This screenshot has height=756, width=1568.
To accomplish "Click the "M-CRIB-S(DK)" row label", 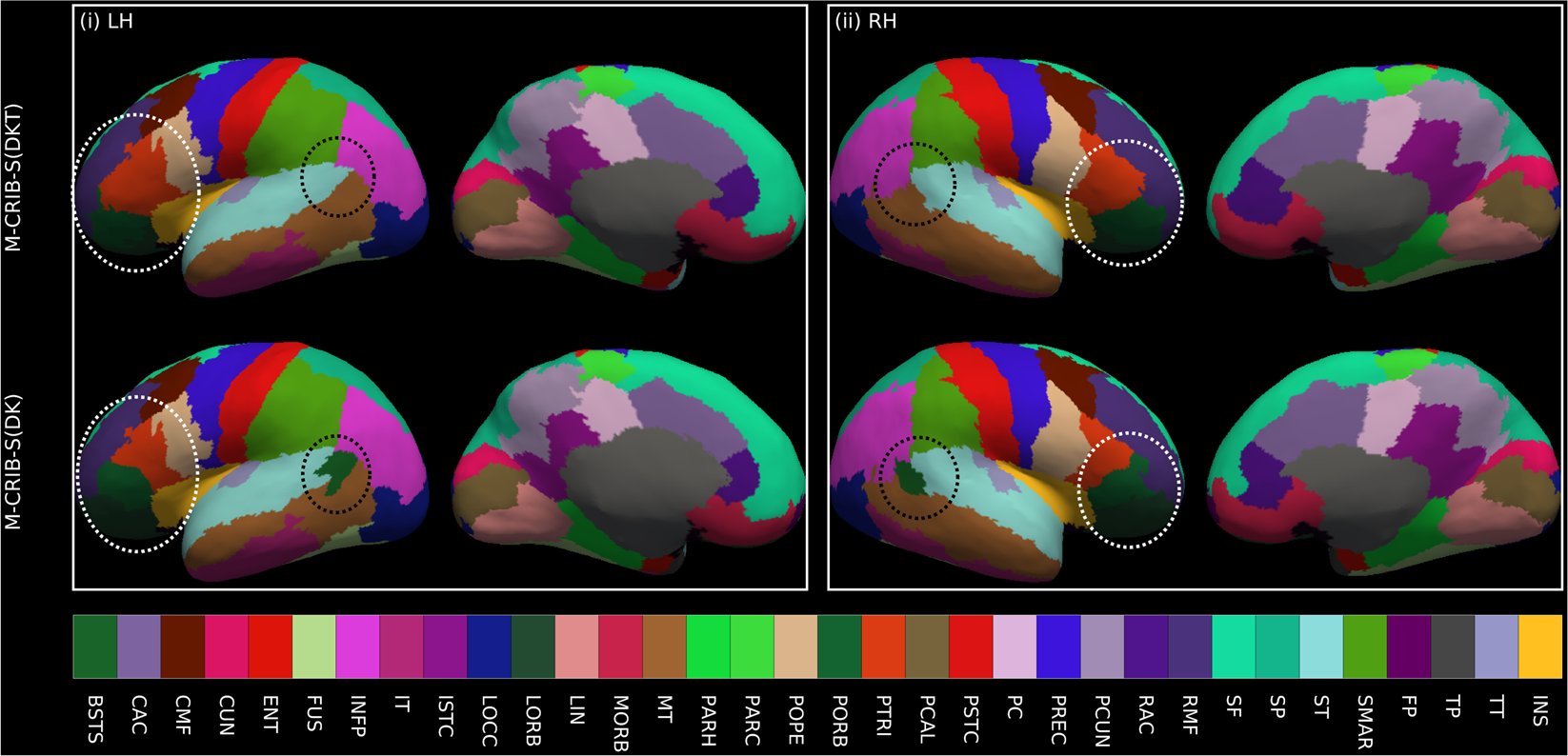I will pyautogui.click(x=13, y=462).
